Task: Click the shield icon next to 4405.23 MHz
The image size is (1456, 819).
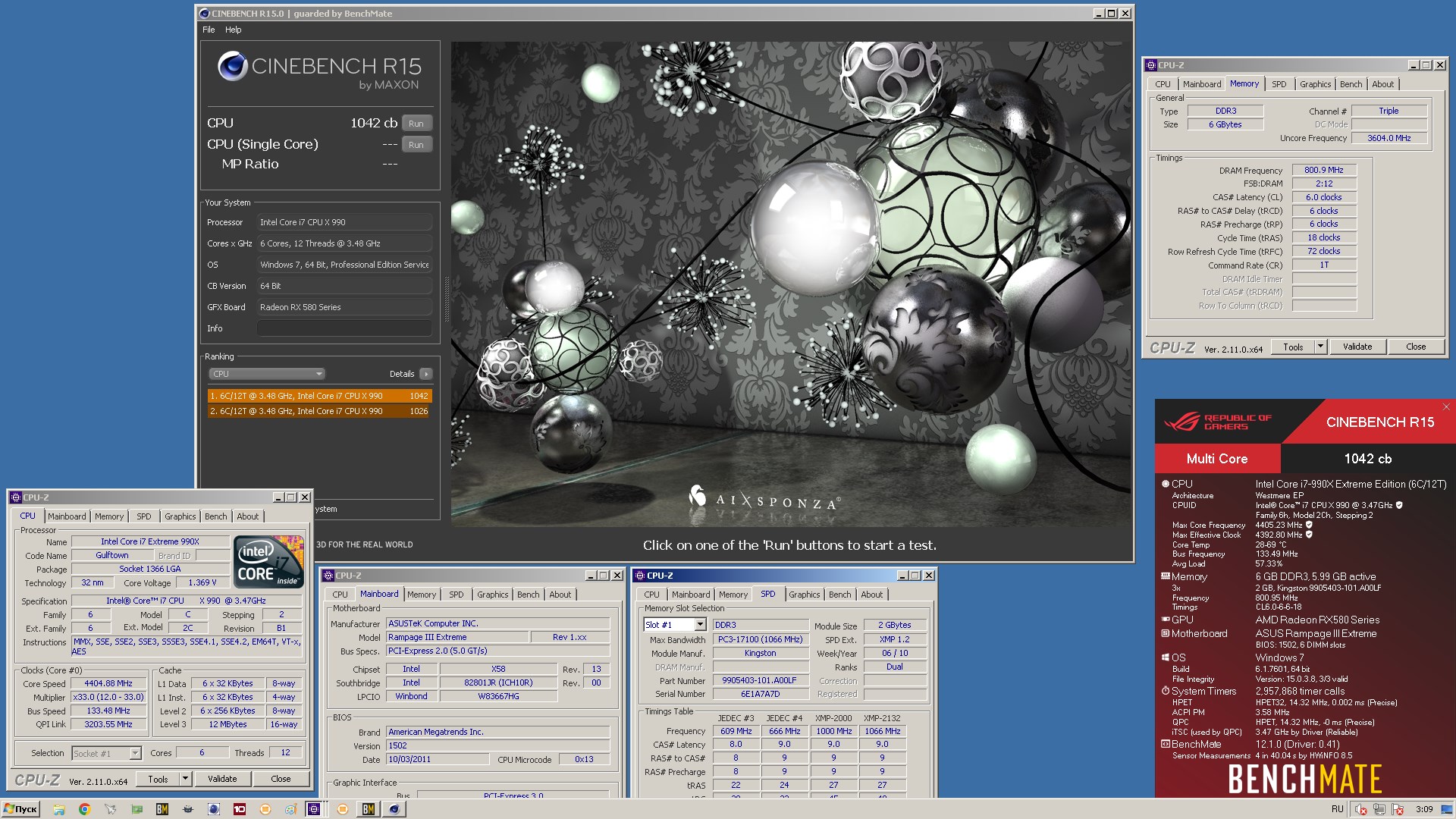Action: 1309,525
